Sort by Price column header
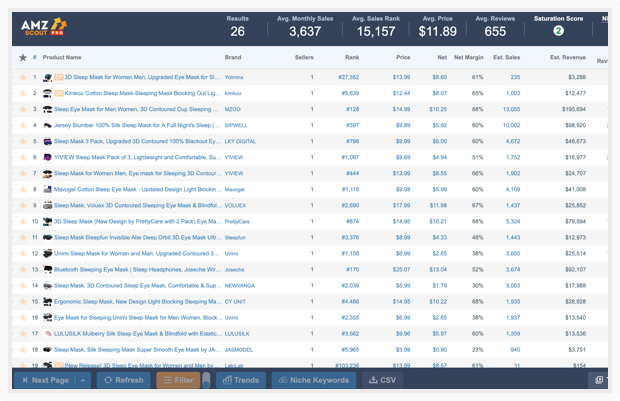 tap(403, 57)
